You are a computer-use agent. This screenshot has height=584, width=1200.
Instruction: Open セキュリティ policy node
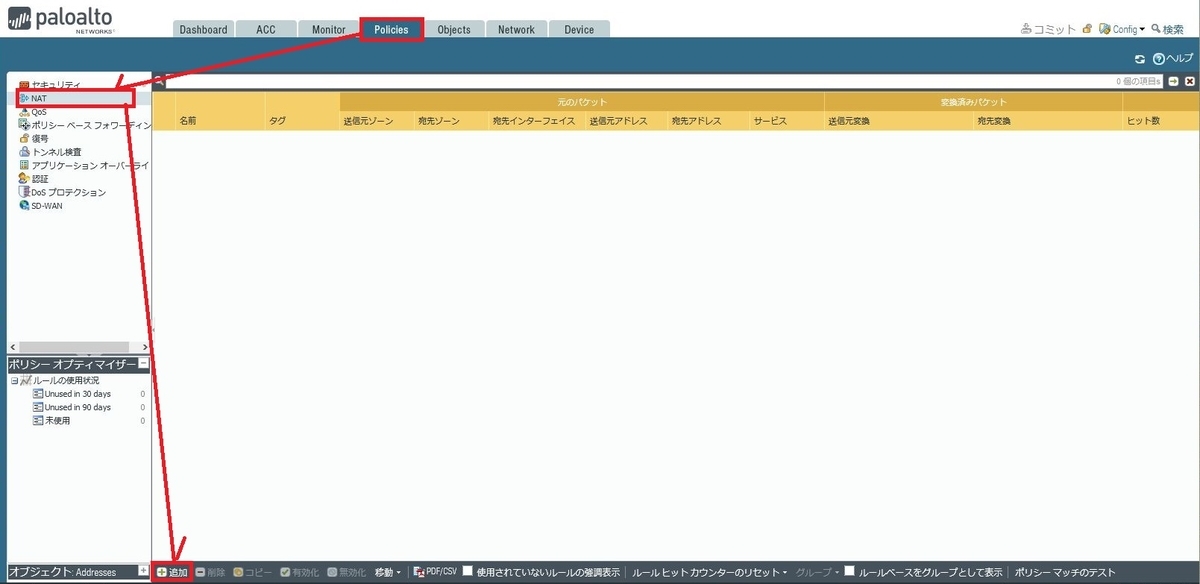click(x=49, y=85)
